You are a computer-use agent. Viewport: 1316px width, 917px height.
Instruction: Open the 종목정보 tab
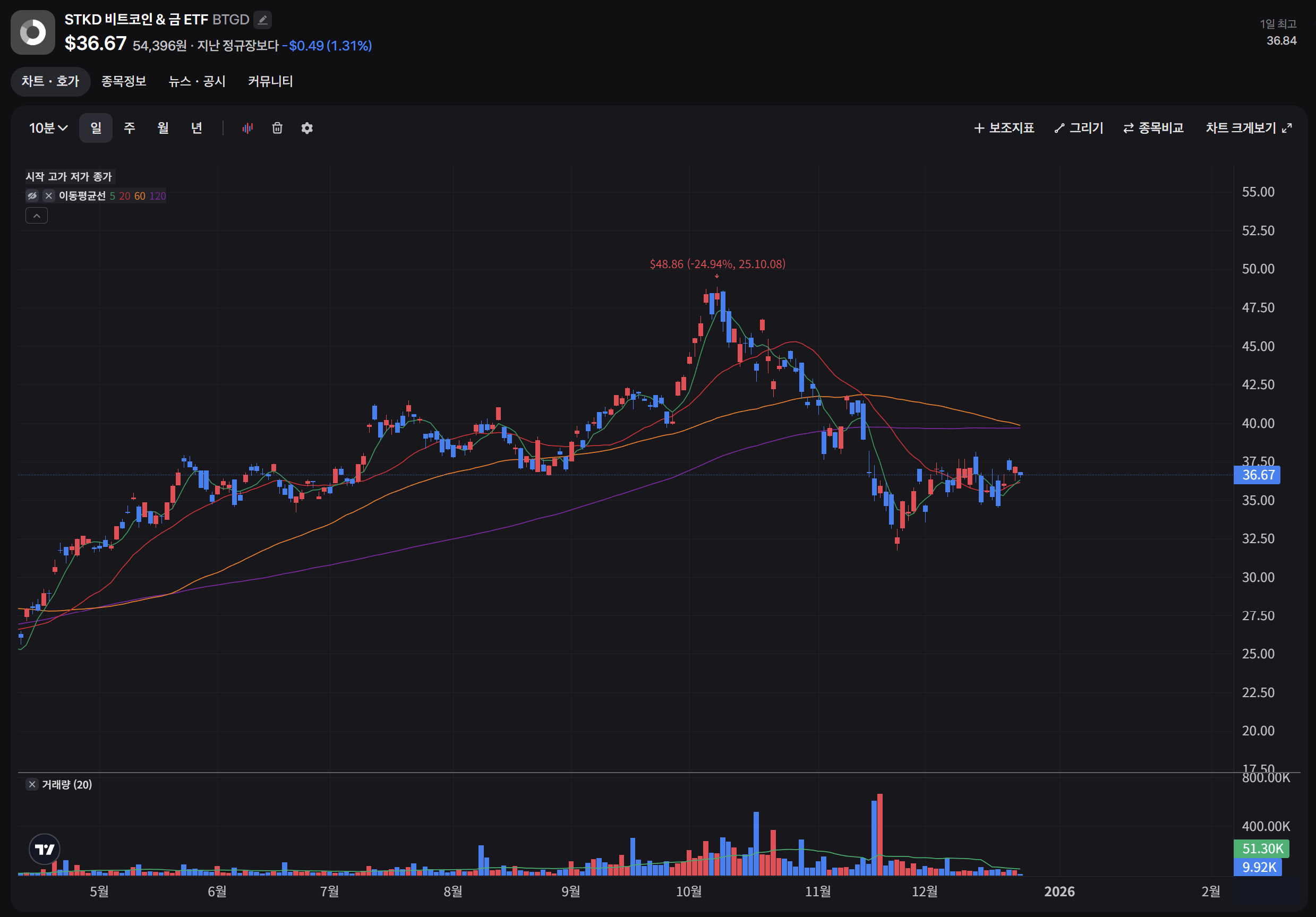point(124,81)
